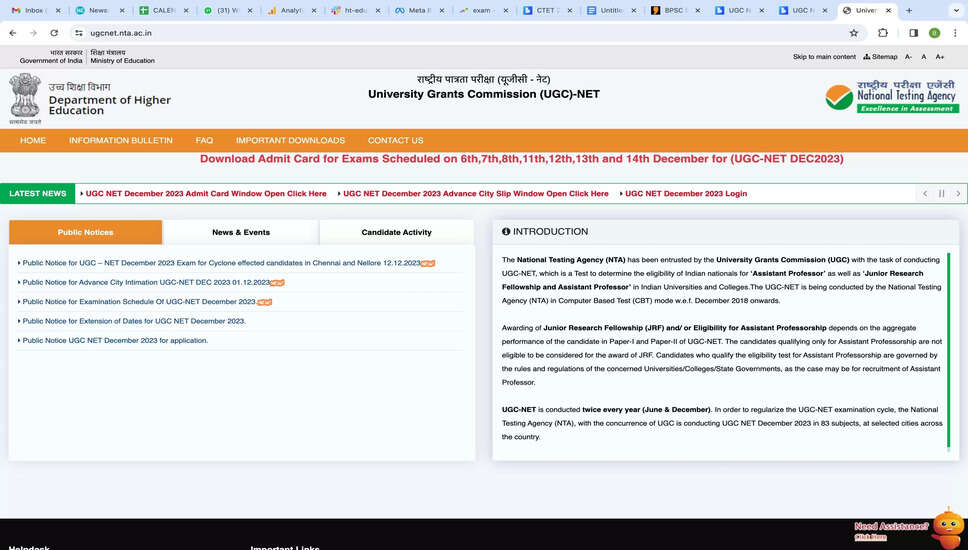Screen dimensions: 968x550
Task: Pause the latest news ticker
Action: click(941, 194)
